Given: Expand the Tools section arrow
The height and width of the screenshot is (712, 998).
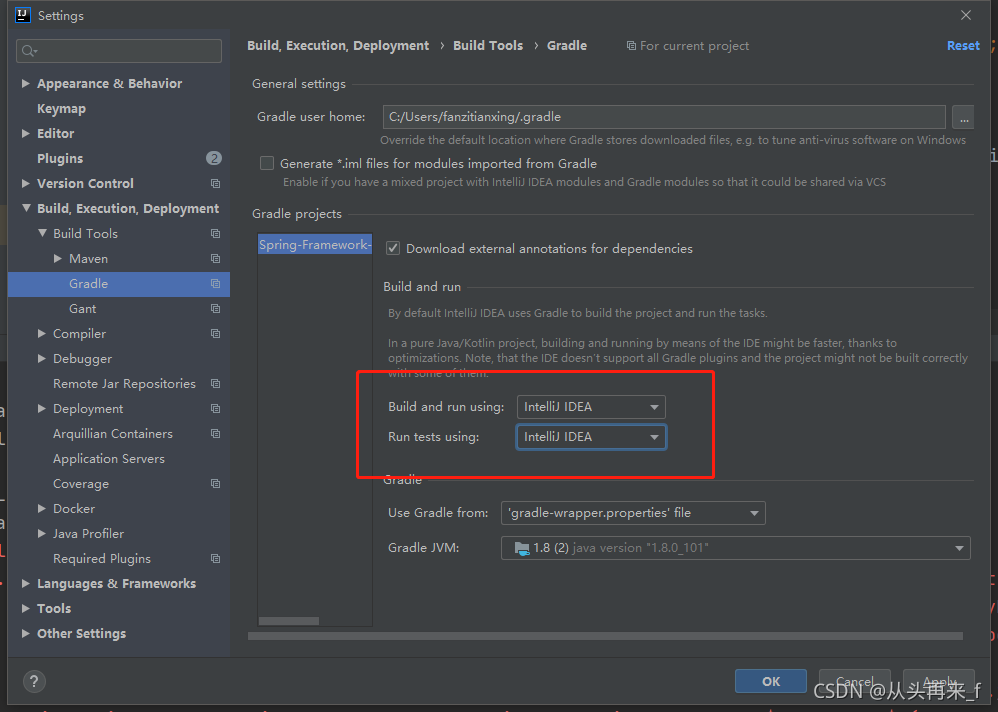Looking at the screenshot, I should coord(25,609).
